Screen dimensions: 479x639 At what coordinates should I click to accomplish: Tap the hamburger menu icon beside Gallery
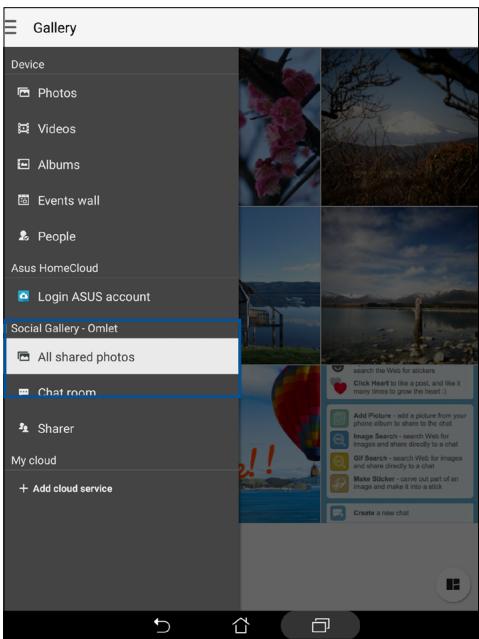coord(10,27)
